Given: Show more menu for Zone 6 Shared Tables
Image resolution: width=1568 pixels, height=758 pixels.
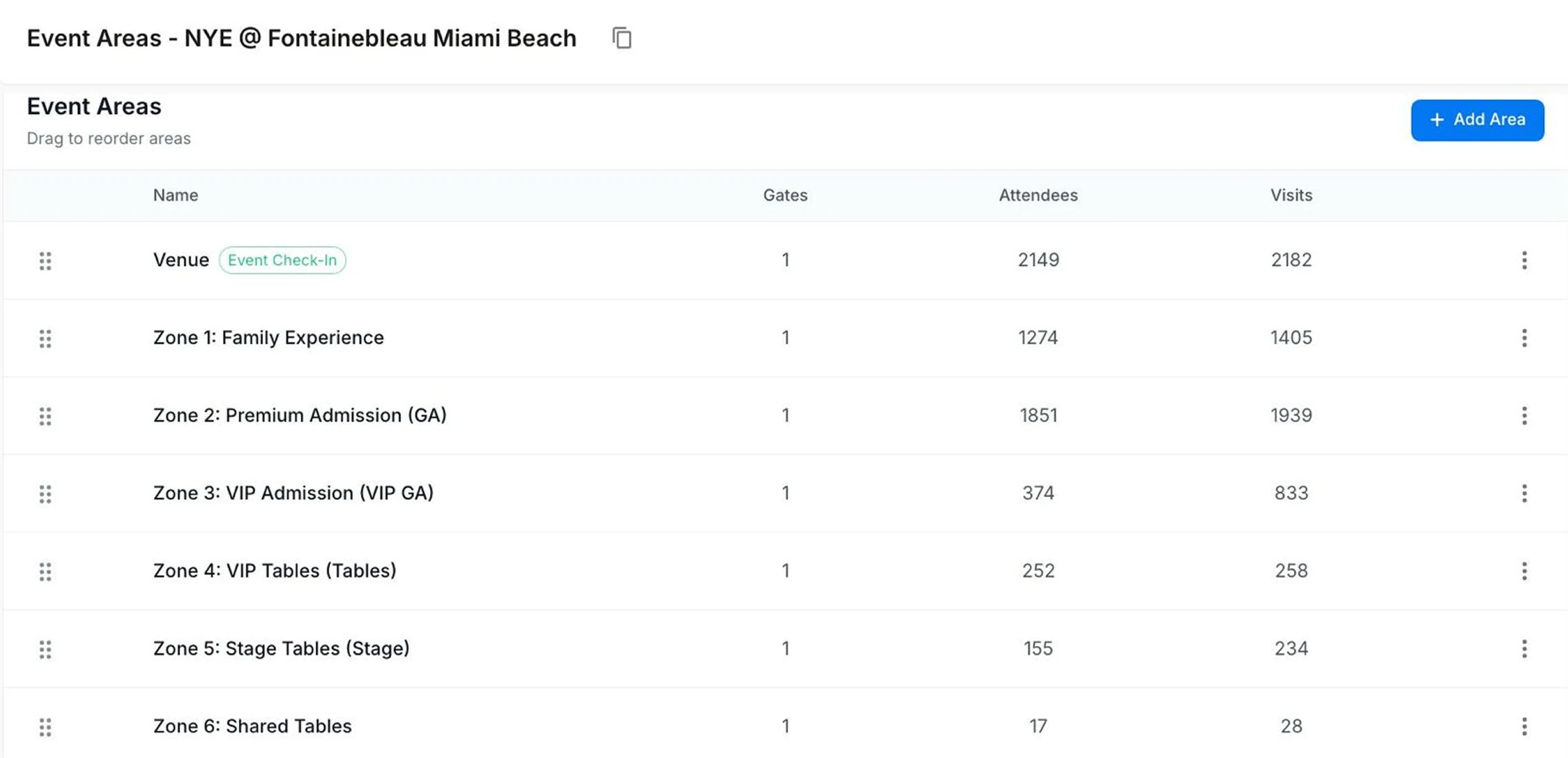Looking at the screenshot, I should tap(1524, 726).
